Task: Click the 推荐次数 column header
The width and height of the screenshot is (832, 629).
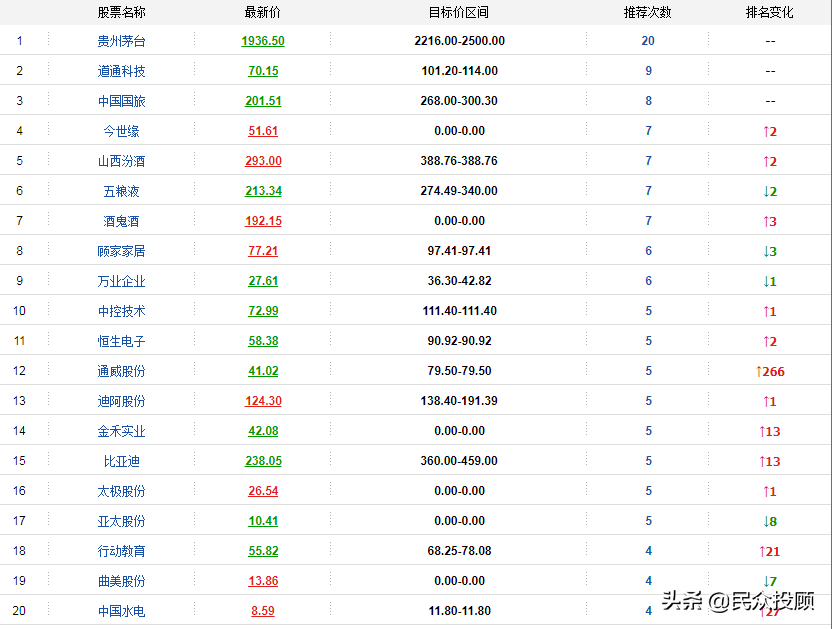Action: (648, 12)
